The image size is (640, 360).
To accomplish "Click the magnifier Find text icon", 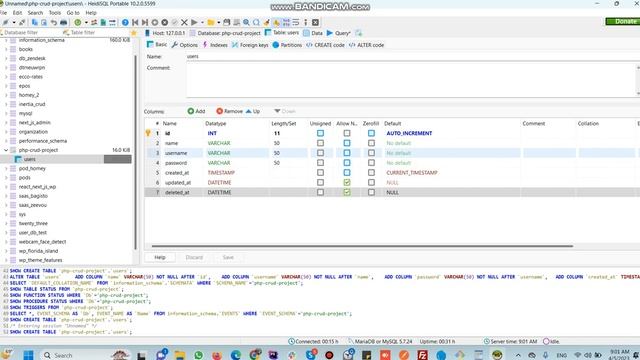I will click(x=247, y=22).
